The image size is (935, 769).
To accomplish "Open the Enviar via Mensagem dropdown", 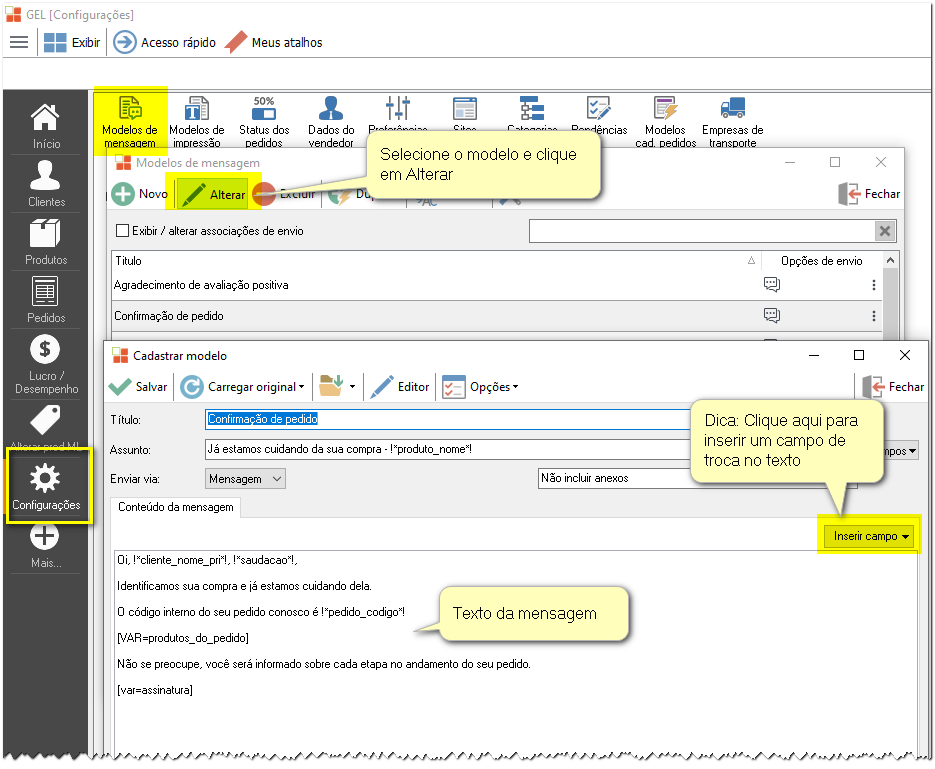I will click(x=245, y=479).
